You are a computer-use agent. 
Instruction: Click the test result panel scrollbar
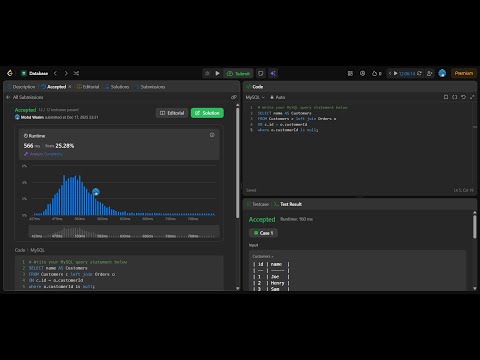click(475, 227)
